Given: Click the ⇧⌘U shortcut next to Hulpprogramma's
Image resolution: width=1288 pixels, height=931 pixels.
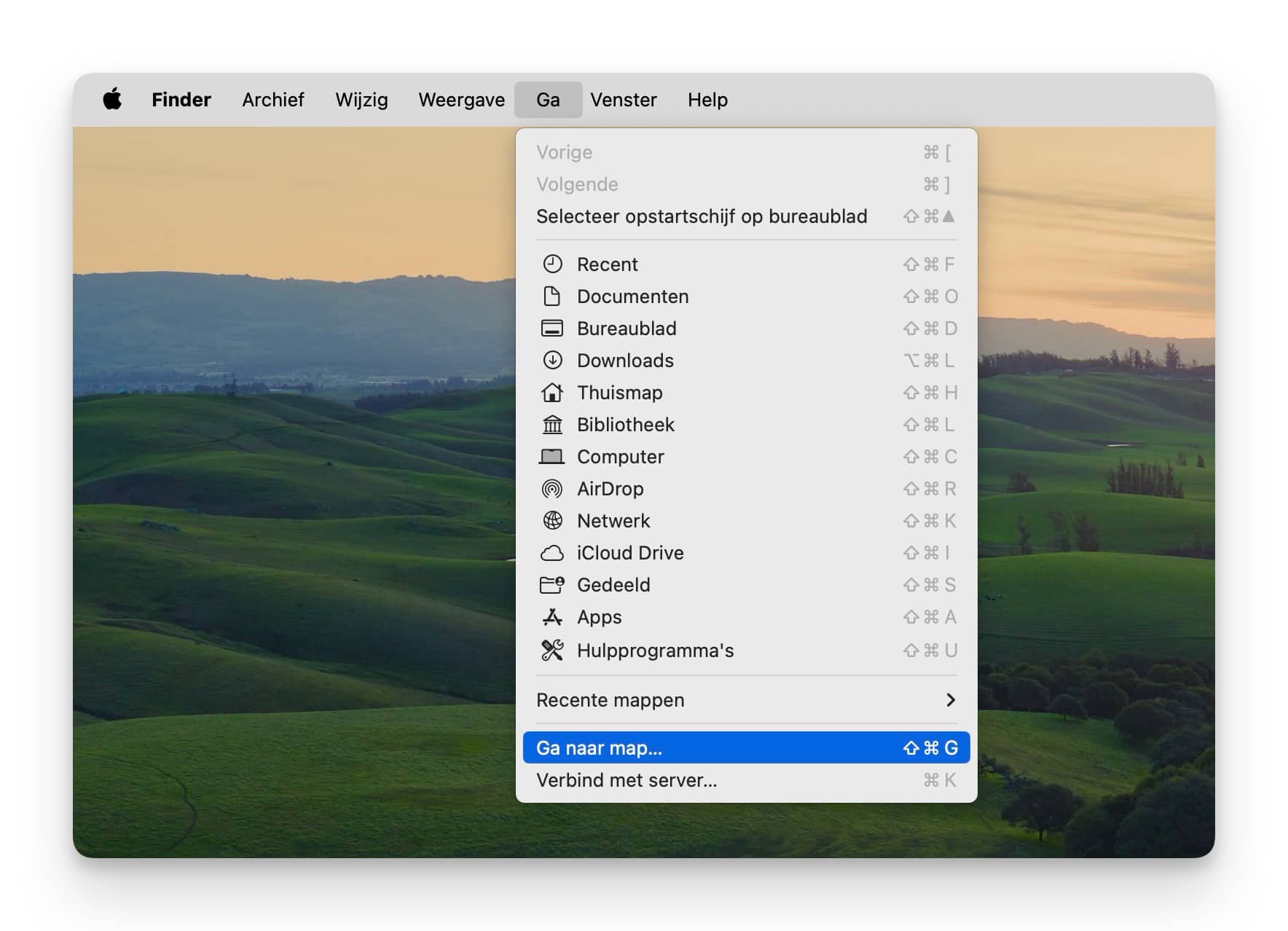Looking at the screenshot, I should [930, 650].
